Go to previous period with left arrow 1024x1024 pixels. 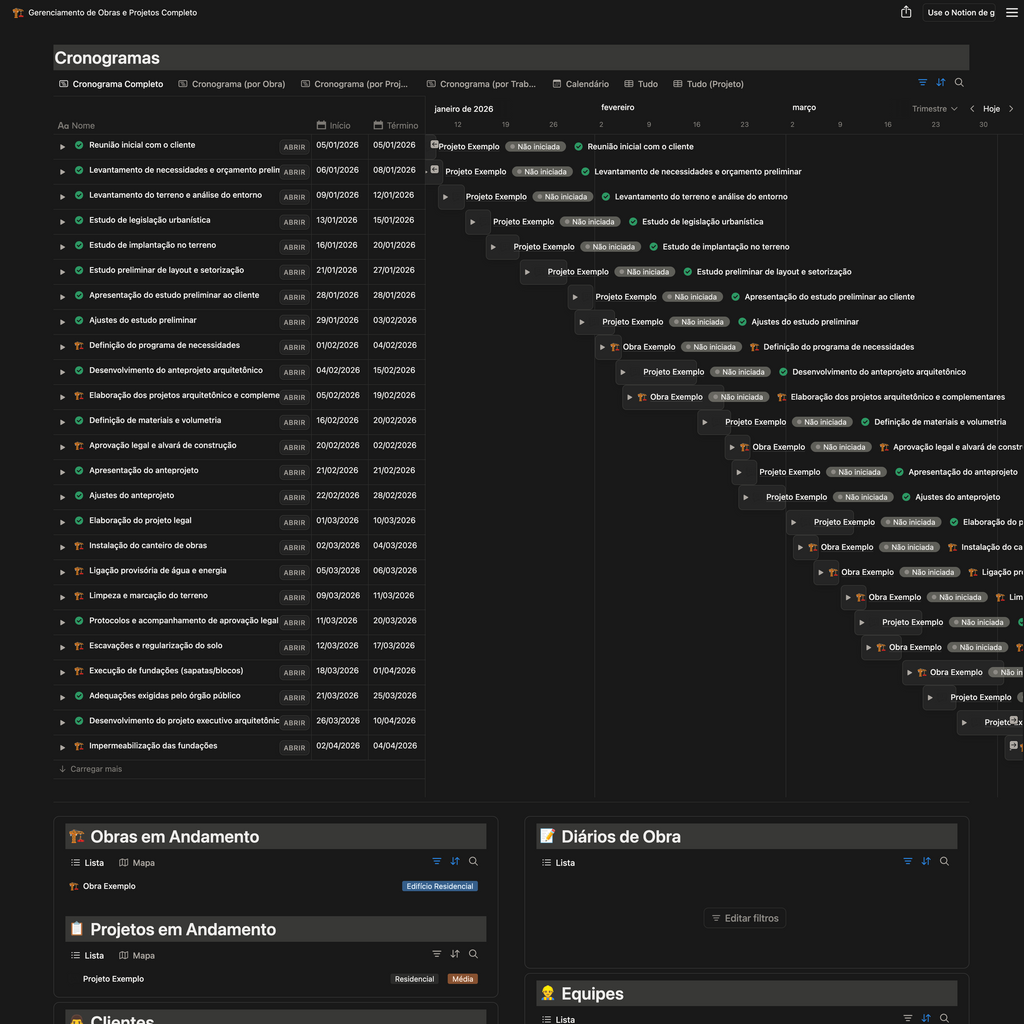tap(972, 109)
